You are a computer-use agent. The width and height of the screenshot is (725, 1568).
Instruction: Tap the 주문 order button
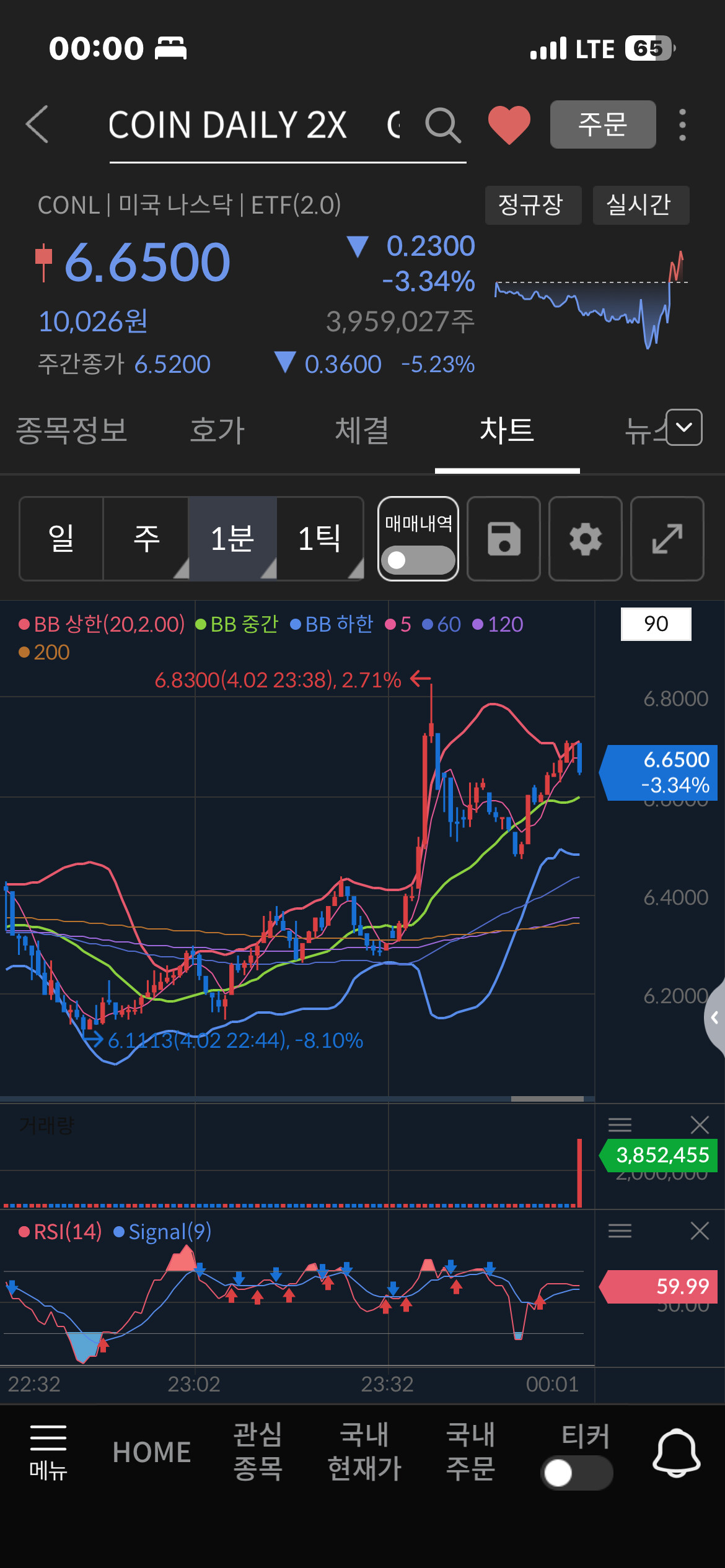(x=603, y=124)
